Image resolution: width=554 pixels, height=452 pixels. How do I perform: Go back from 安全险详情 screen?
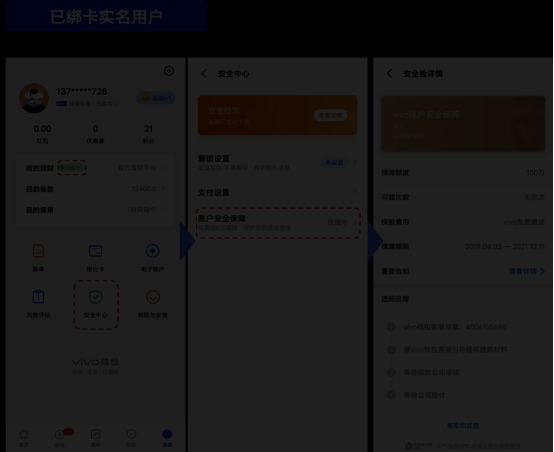389,74
